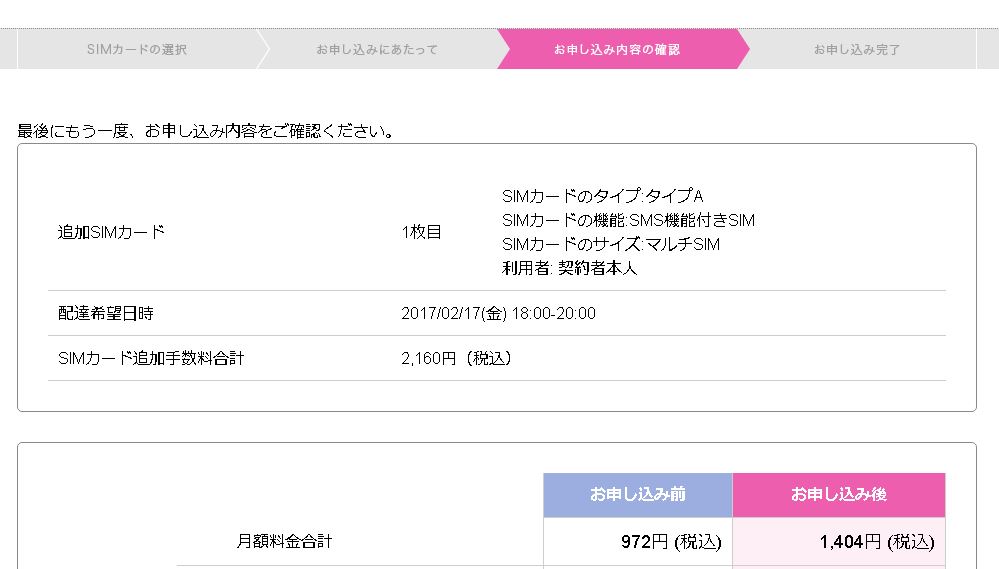This screenshot has height=569, width=999.
Task: Click the 2017/02/17(金) 18:00-20:00 delivery time
Action: 498,313
